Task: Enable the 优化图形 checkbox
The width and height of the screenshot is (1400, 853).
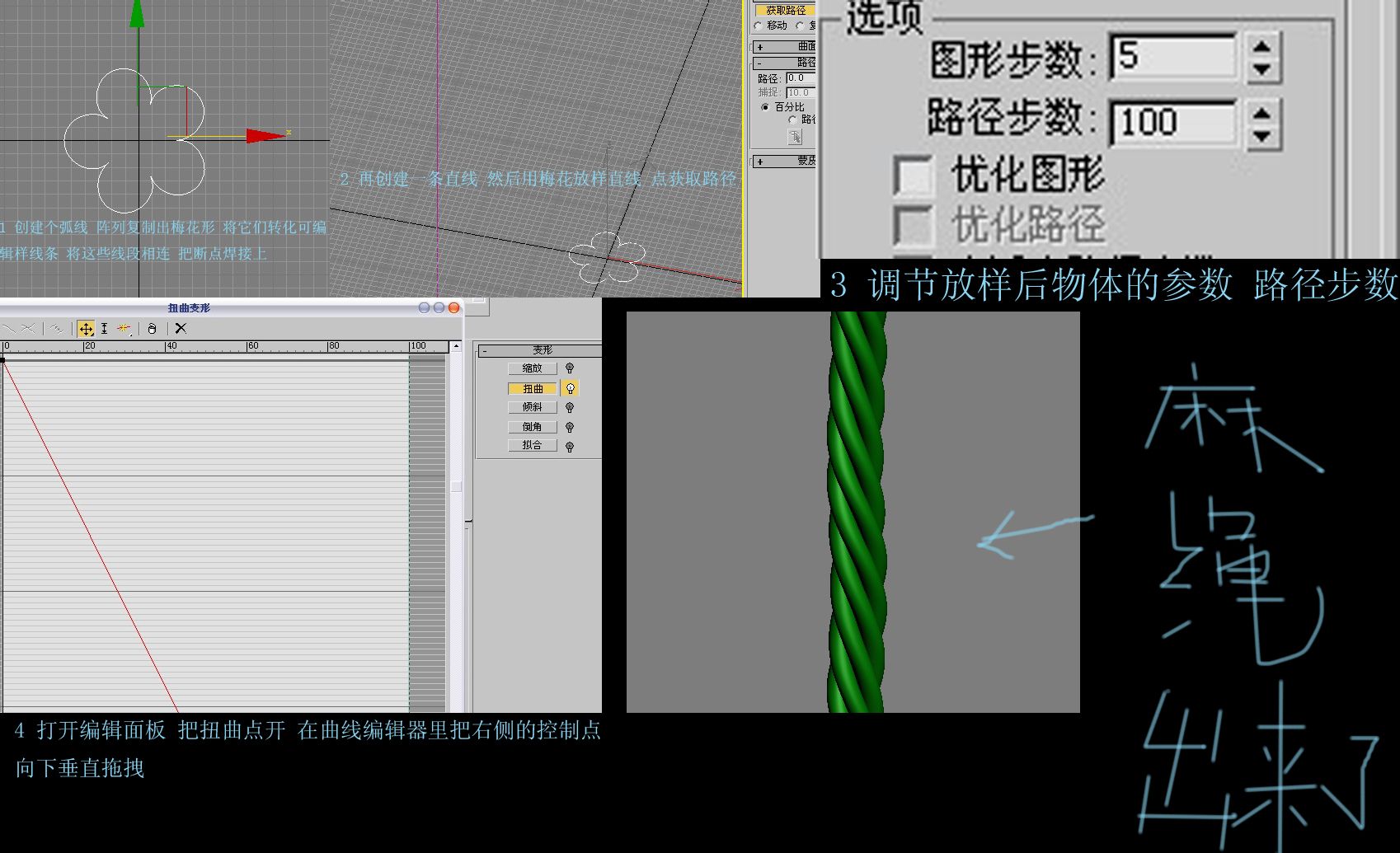Action: tap(913, 176)
